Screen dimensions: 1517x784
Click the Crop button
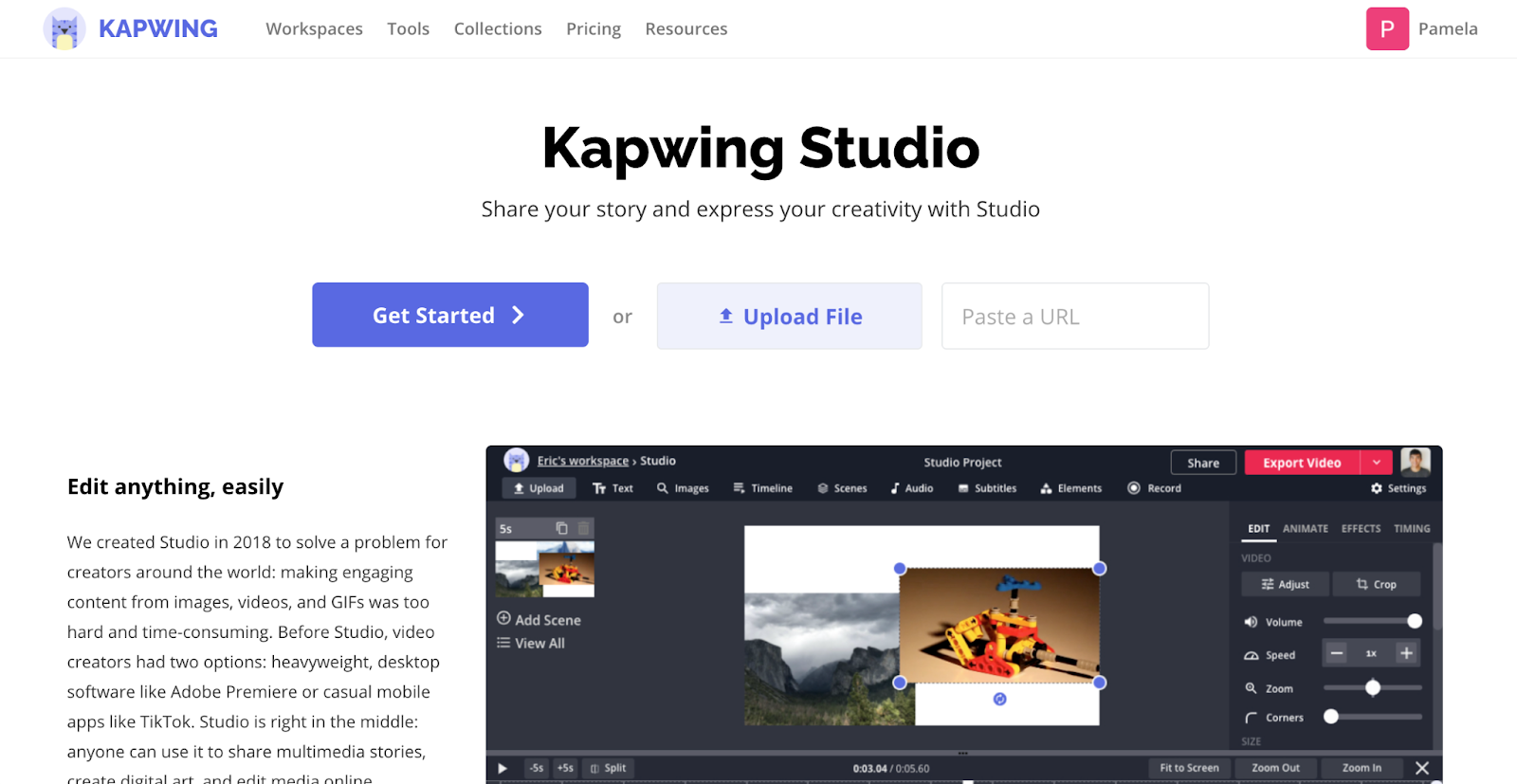[1377, 584]
